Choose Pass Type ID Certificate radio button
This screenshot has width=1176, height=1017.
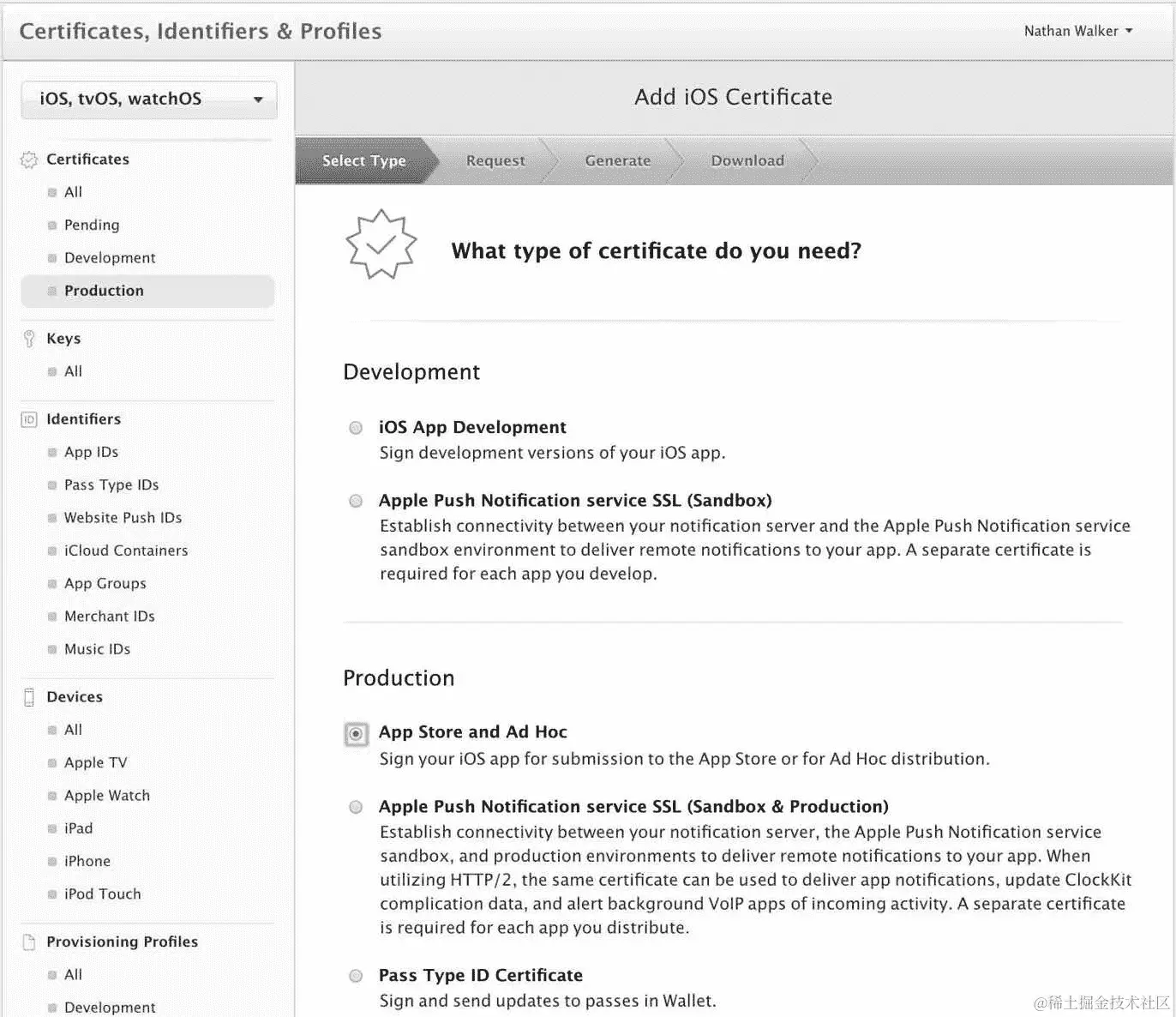coord(356,976)
